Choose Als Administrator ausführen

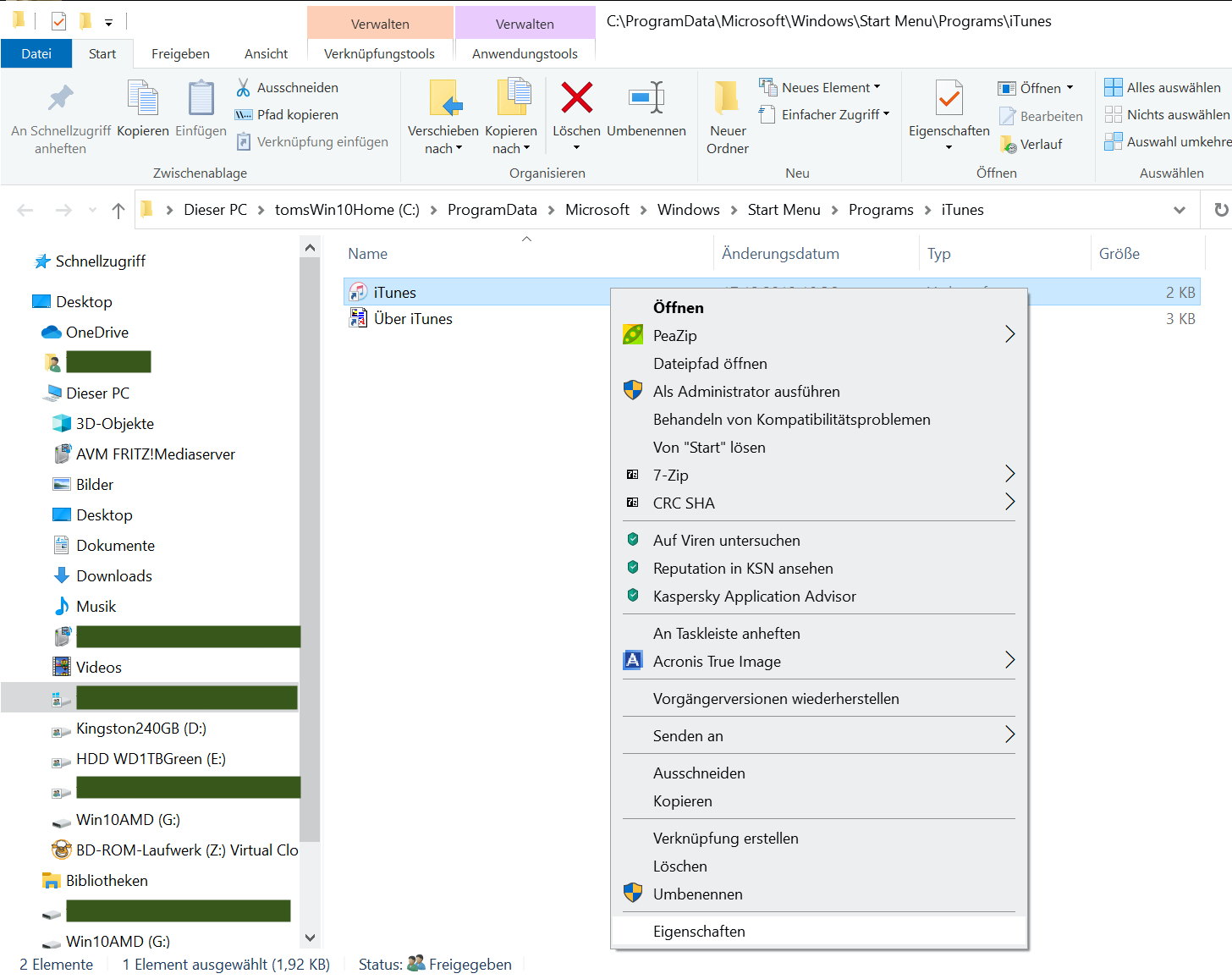click(x=746, y=391)
